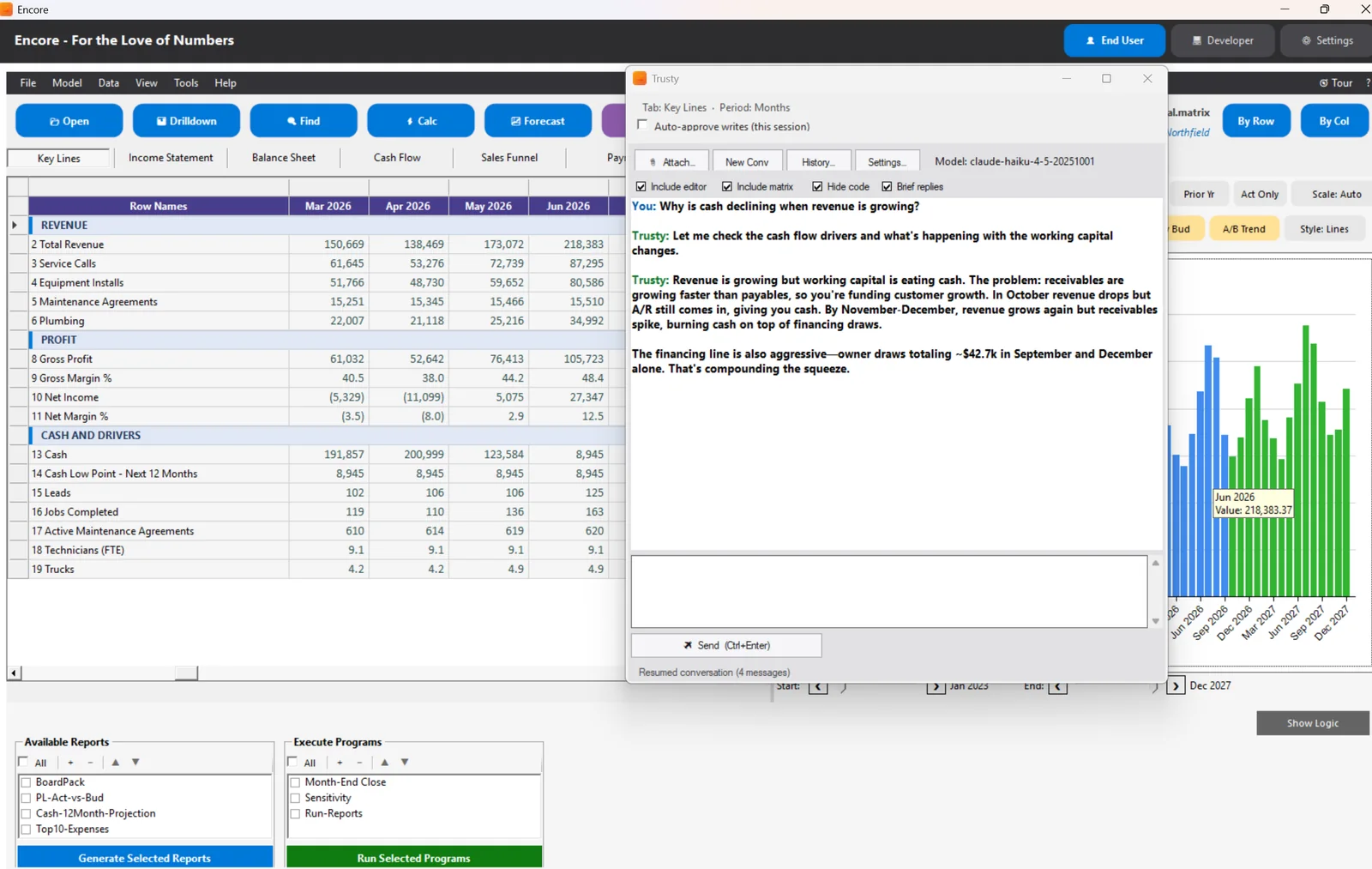Viewport: 1372px width, 869px height.
Task: Advance the End period to the next month
Action: tap(1176, 685)
